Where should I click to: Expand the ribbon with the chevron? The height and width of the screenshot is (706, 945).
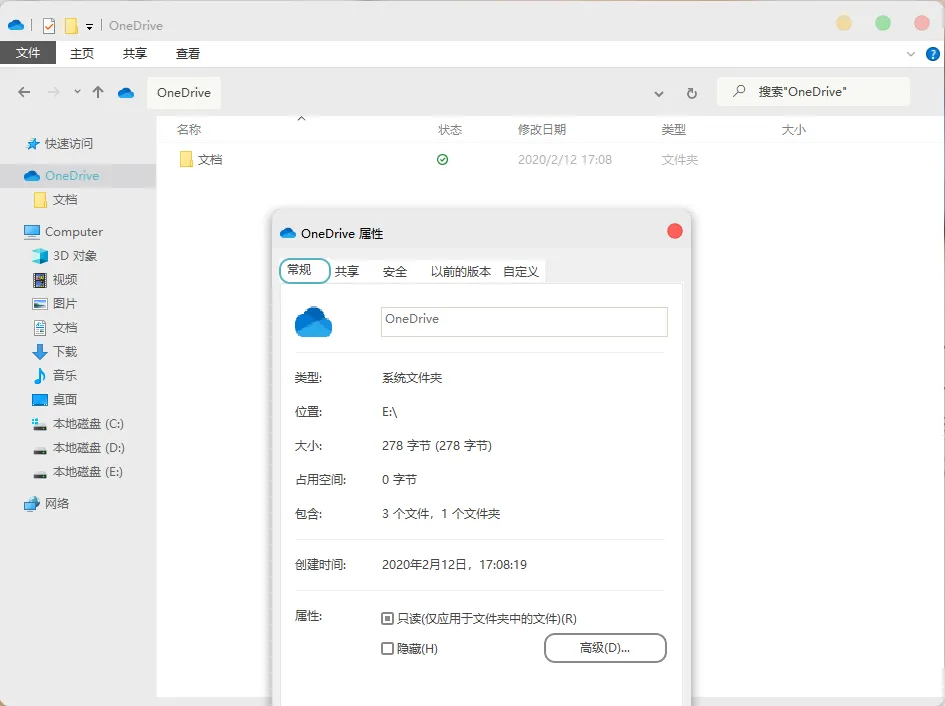coord(911,54)
